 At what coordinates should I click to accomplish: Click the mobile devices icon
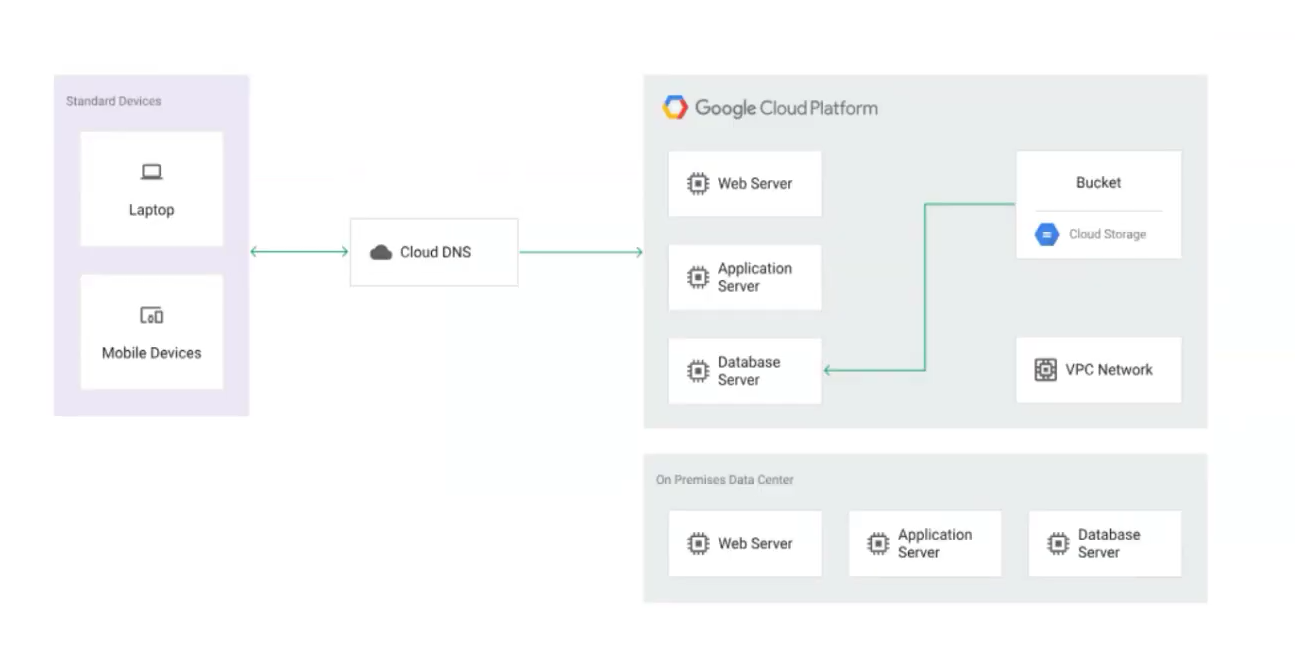click(x=151, y=316)
